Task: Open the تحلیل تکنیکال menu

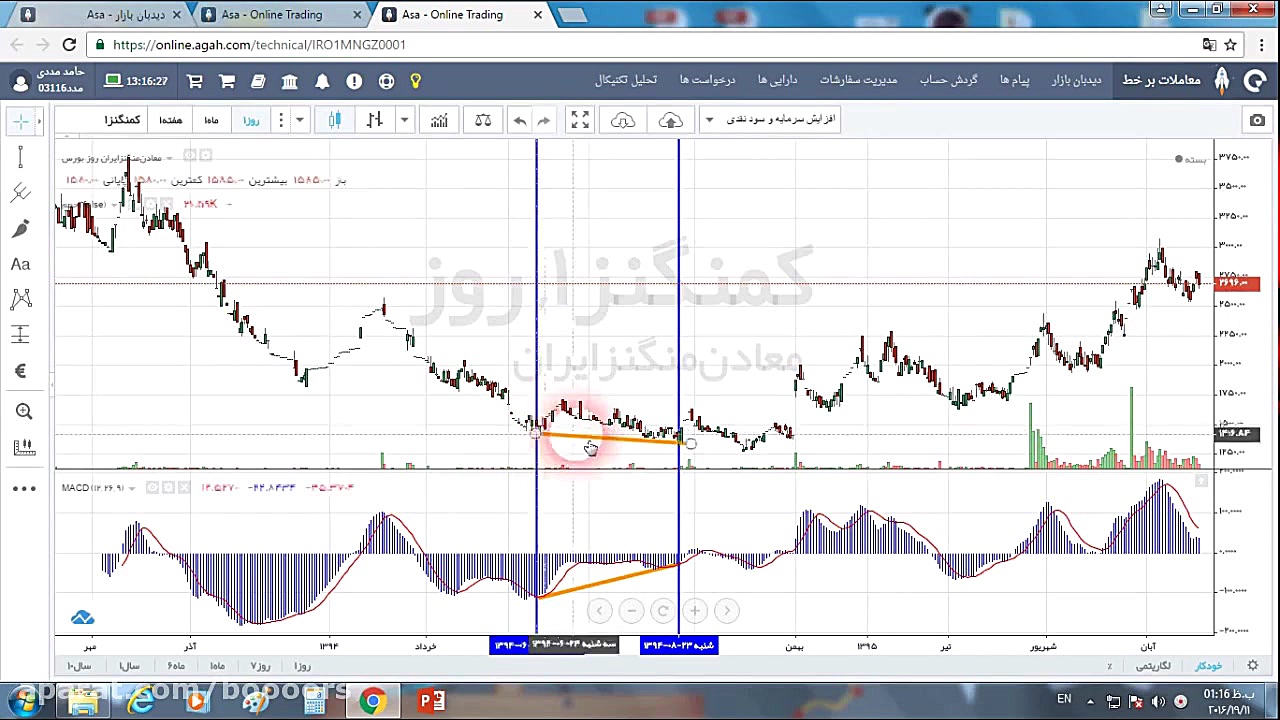Action: coord(626,80)
